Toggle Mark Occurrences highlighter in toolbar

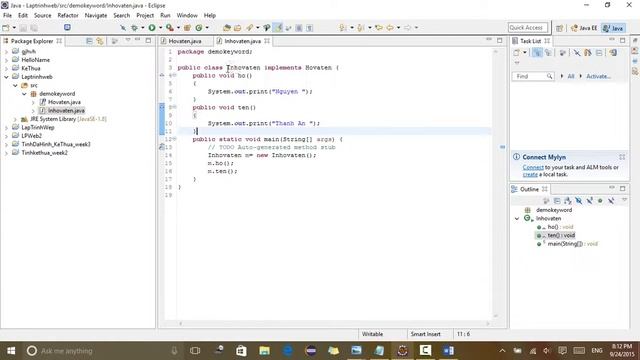pos(278,28)
